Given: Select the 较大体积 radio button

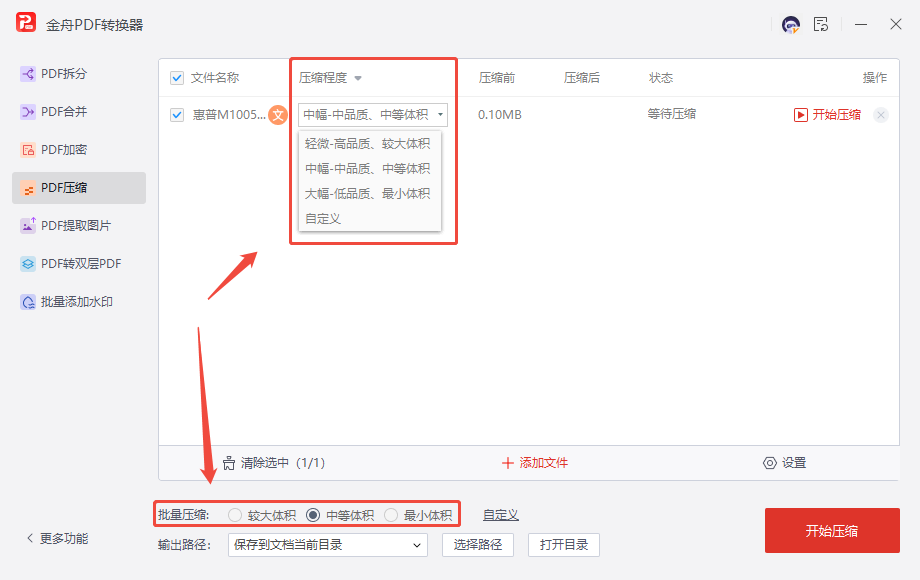Looking at the screenshot, I should [x=235, y=515].
